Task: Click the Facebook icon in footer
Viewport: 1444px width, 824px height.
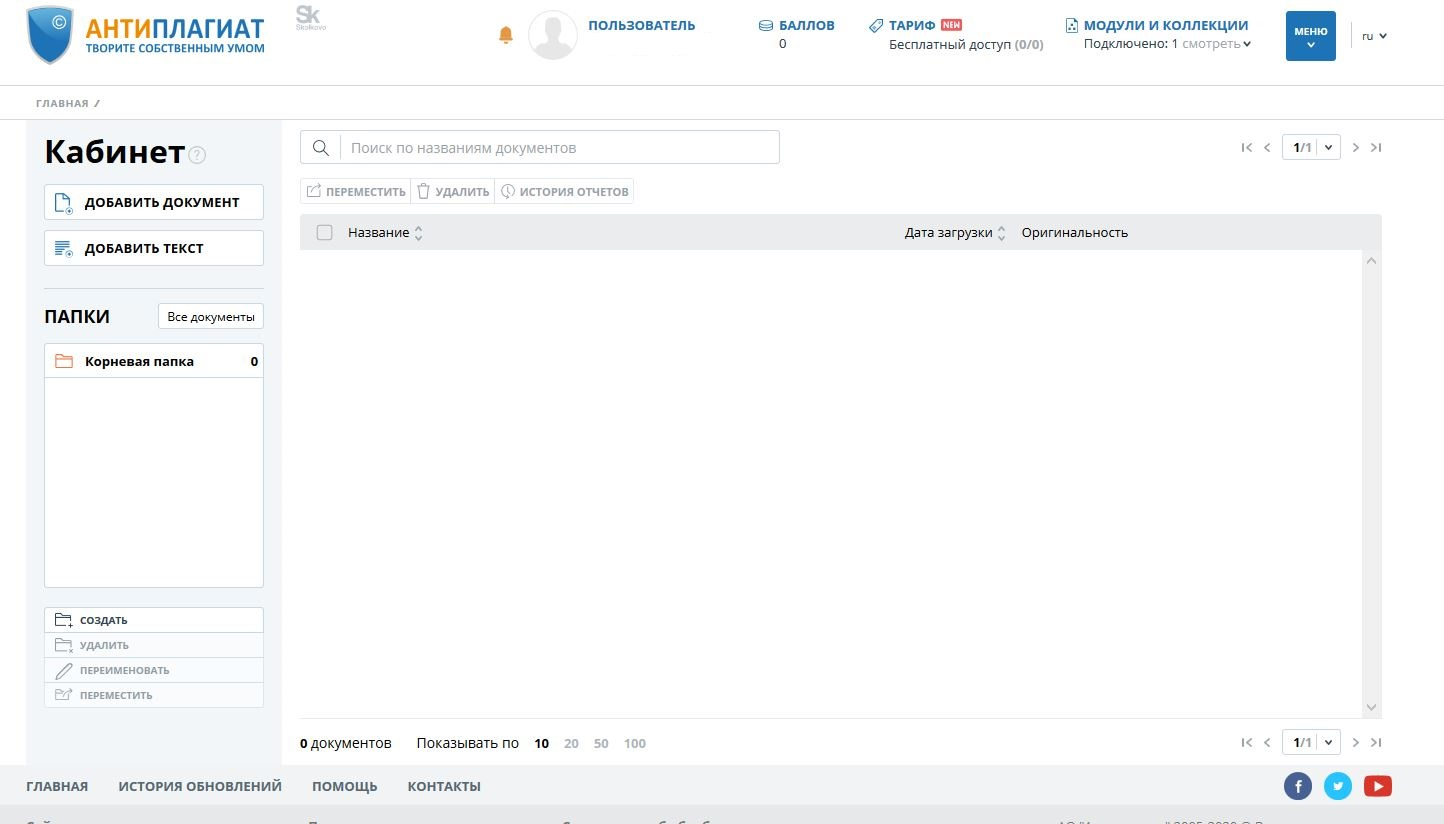Action: pyautogui.click(x=1297, y=786)
